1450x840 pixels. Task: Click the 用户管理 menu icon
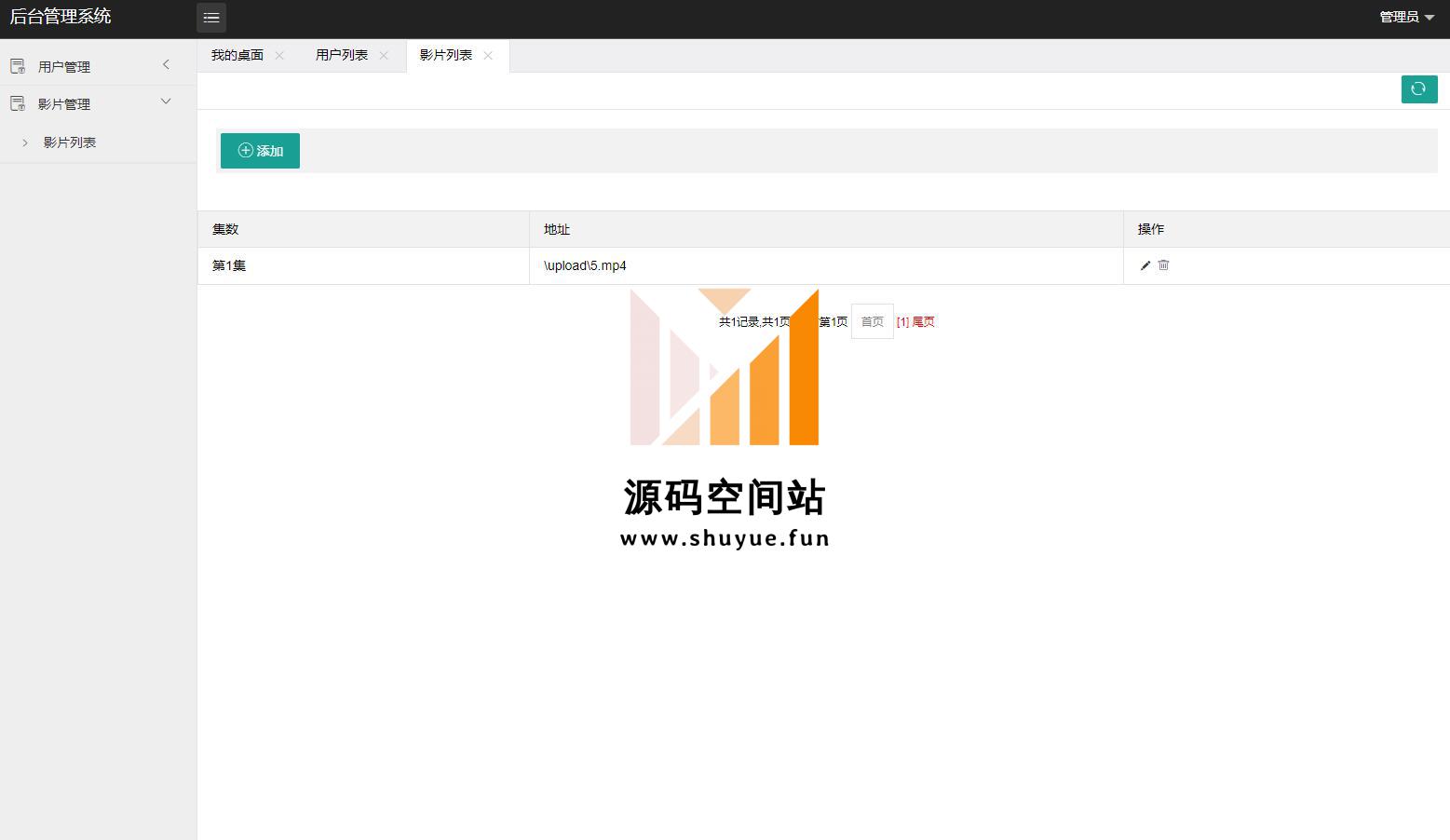pos(17,66)
